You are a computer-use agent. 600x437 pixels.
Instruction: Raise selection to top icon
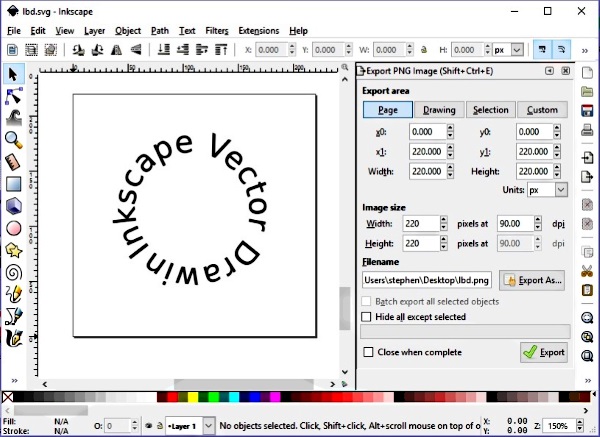(x=221, y=50)
